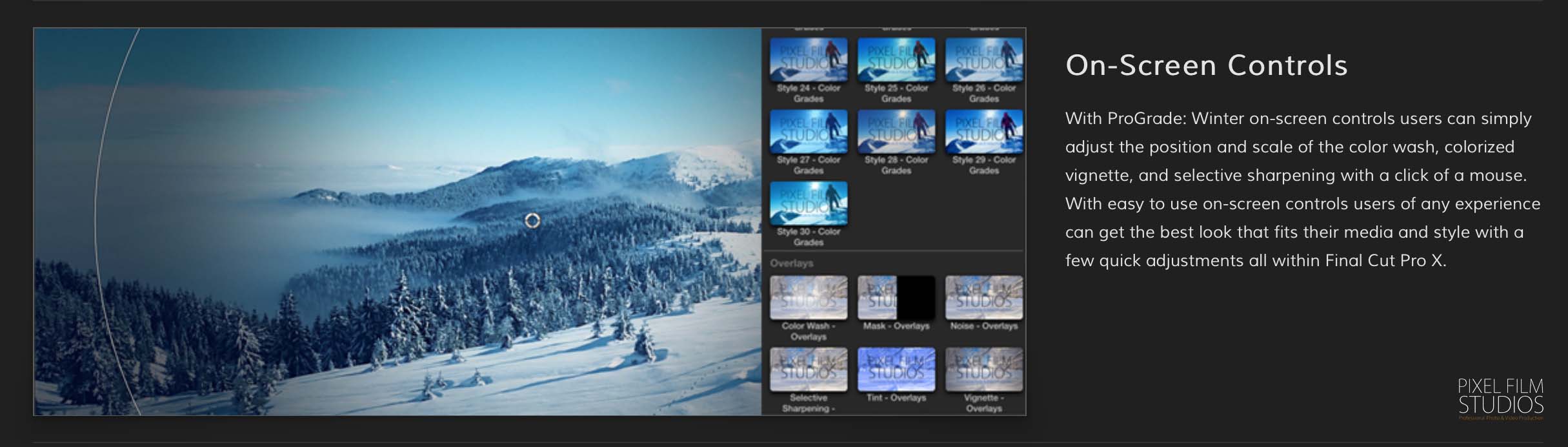This screenshot has width=1568, height=447.
Task: Choose the Style 28 - Color Grades thumbnail
Action: 896,132
